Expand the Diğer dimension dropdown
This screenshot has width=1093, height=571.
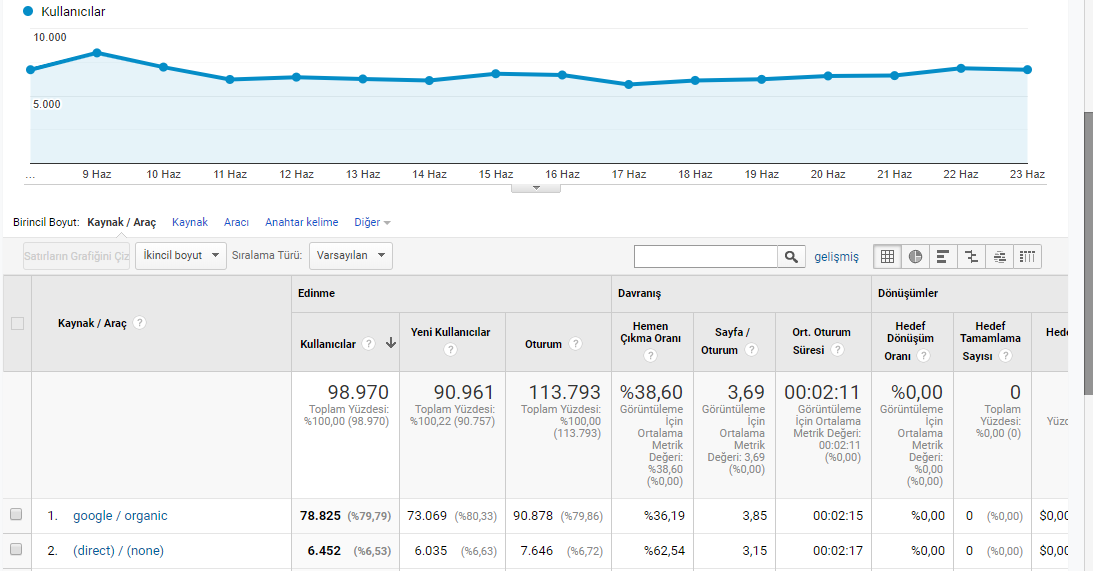click(x=372, y=222)
